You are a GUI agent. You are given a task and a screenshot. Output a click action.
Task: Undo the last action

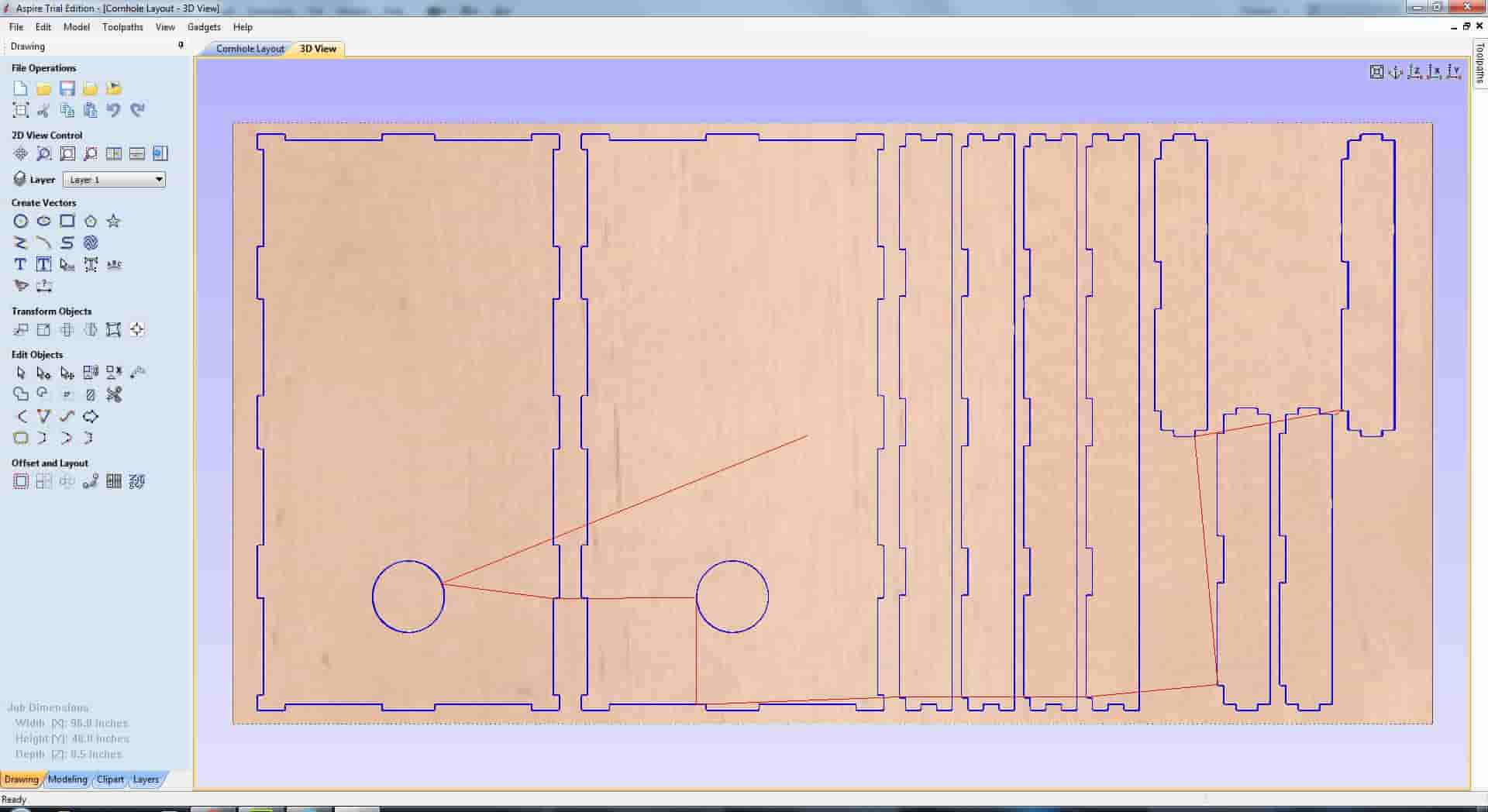[114, 110]
